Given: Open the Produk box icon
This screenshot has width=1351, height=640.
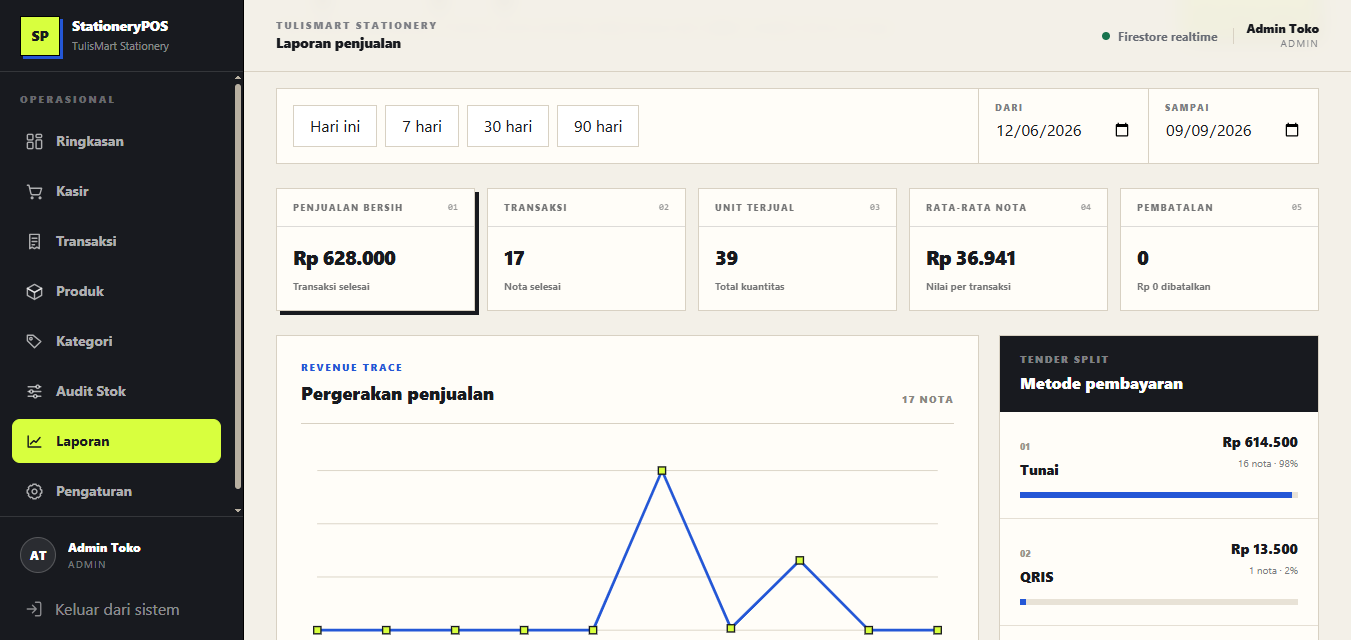Looking at the screenshot, I should point(34,291).
